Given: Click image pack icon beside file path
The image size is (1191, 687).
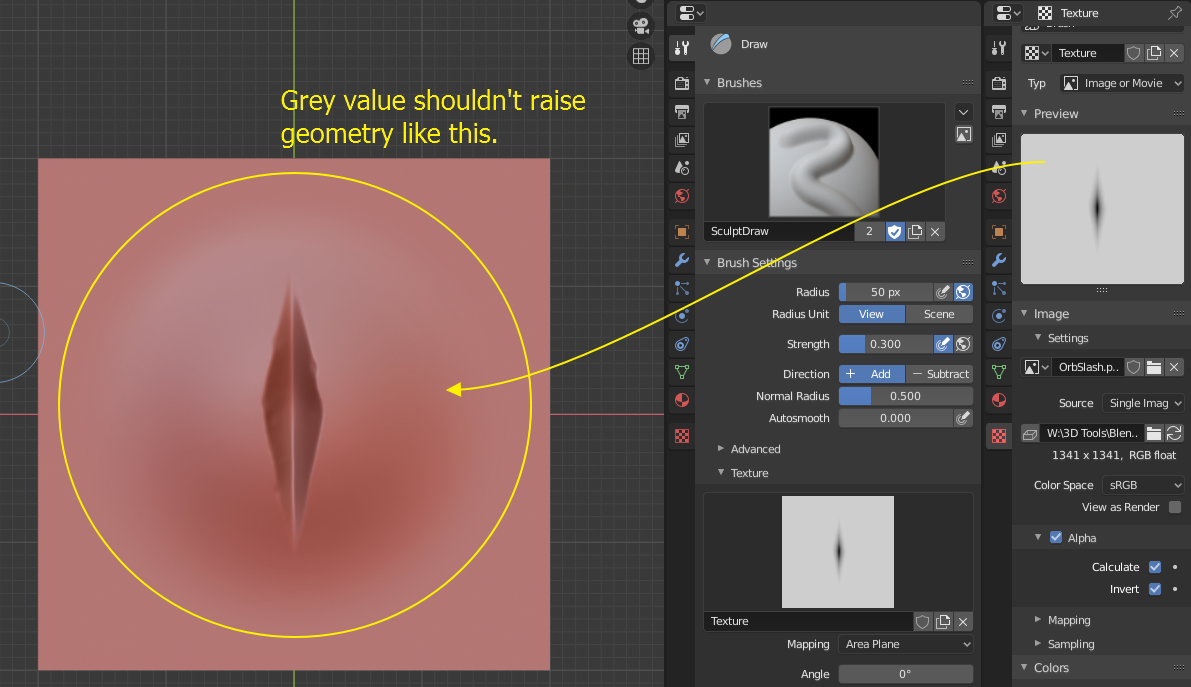Looking at the screenshot, I should (x=1030, y=433).
